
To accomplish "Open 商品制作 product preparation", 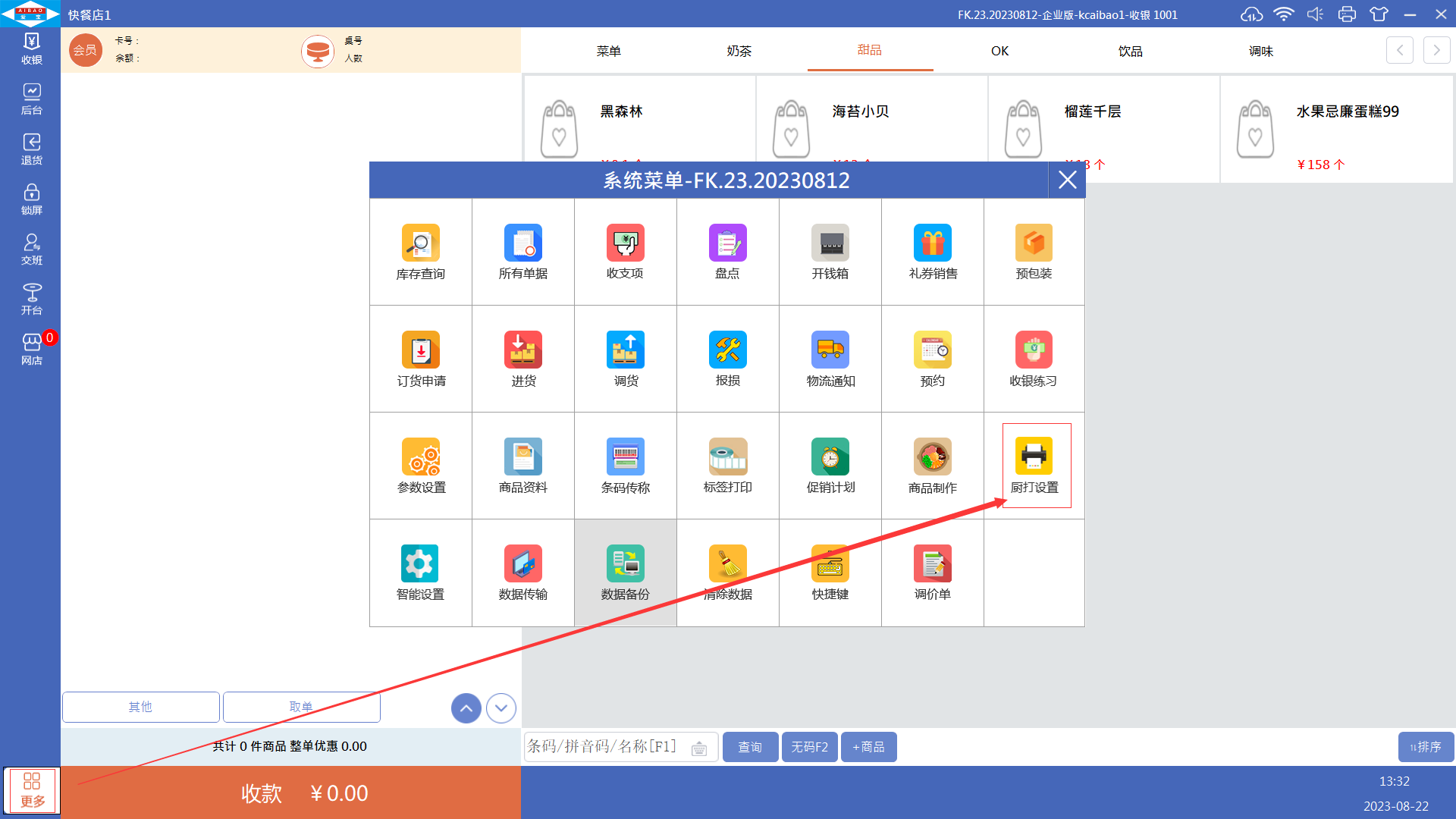I will [x=933, y=466].
